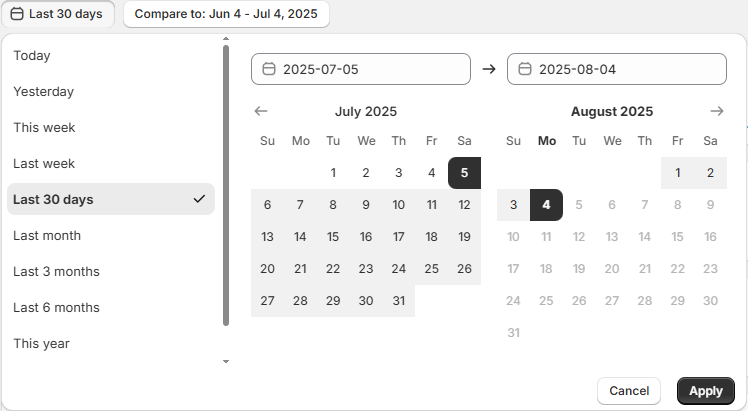Apply the selected date range
This screenshot has height=411, width=748.
click(705, 391)
